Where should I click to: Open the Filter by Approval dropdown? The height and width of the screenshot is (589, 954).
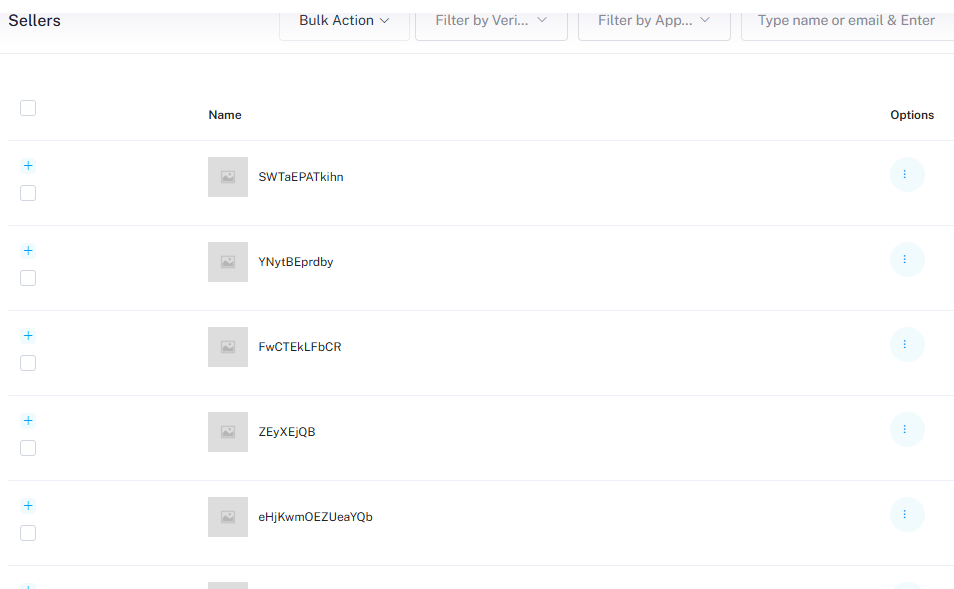click(x=654, y=21)
